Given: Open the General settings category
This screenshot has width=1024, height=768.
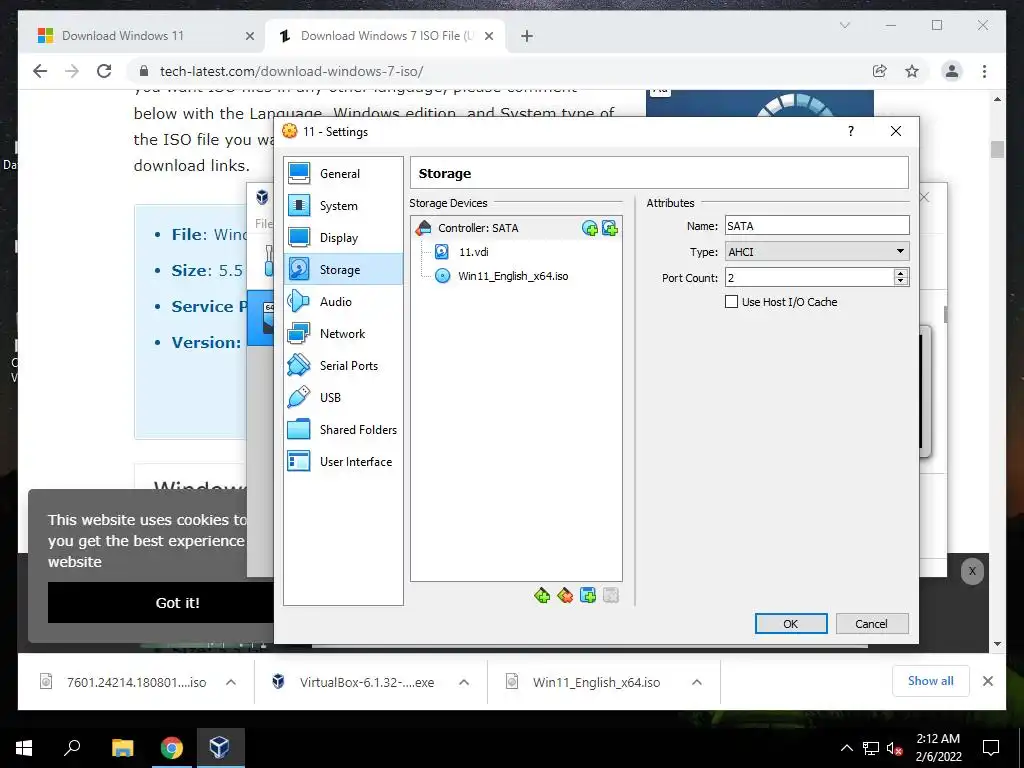Looking at the screenshot, I should (343, 174).
